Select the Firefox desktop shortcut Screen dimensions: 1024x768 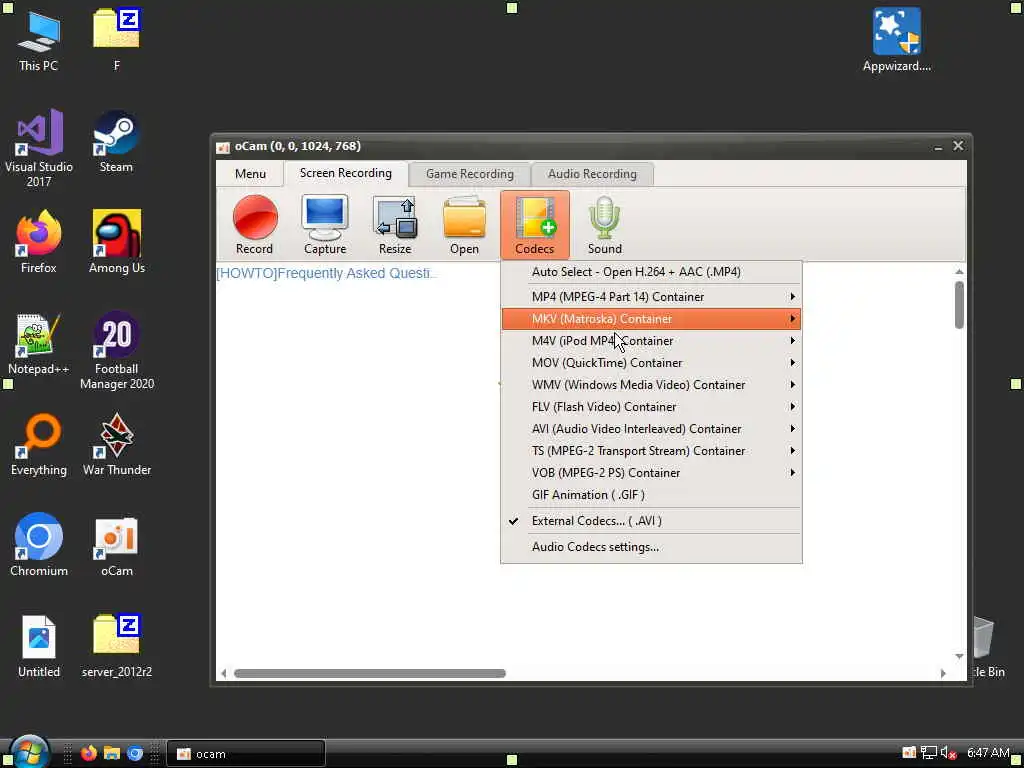[39, 242]
